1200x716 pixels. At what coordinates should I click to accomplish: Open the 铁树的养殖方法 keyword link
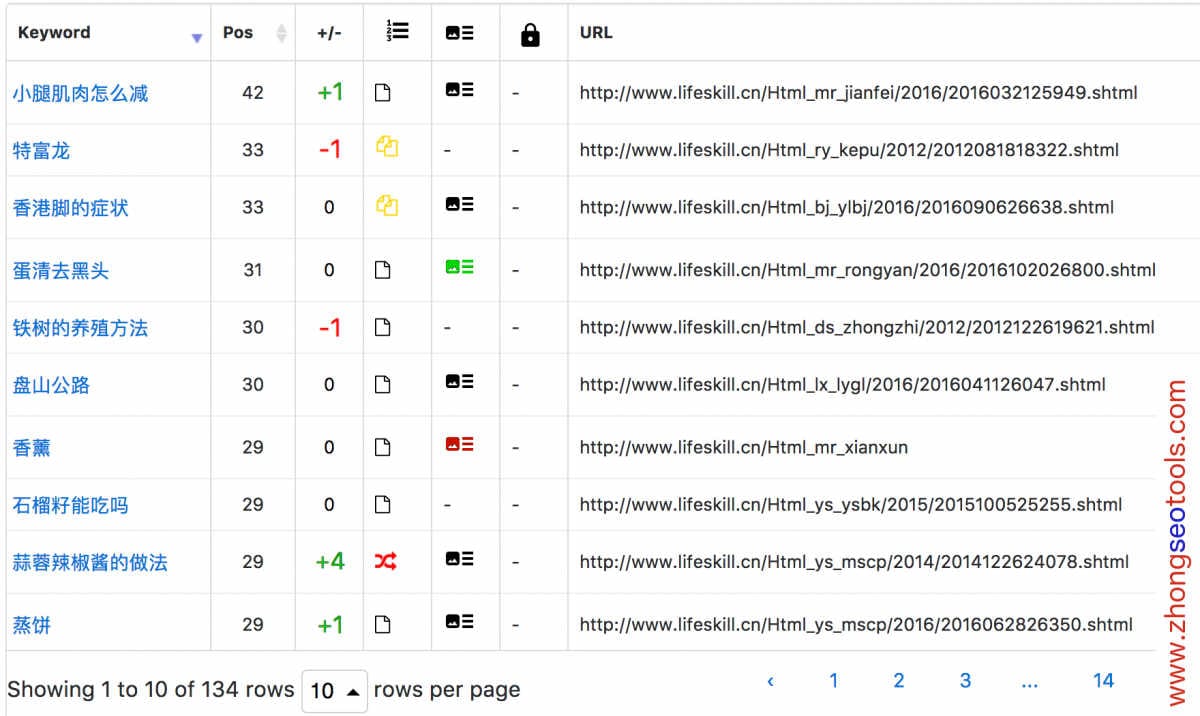click(80, 328)
